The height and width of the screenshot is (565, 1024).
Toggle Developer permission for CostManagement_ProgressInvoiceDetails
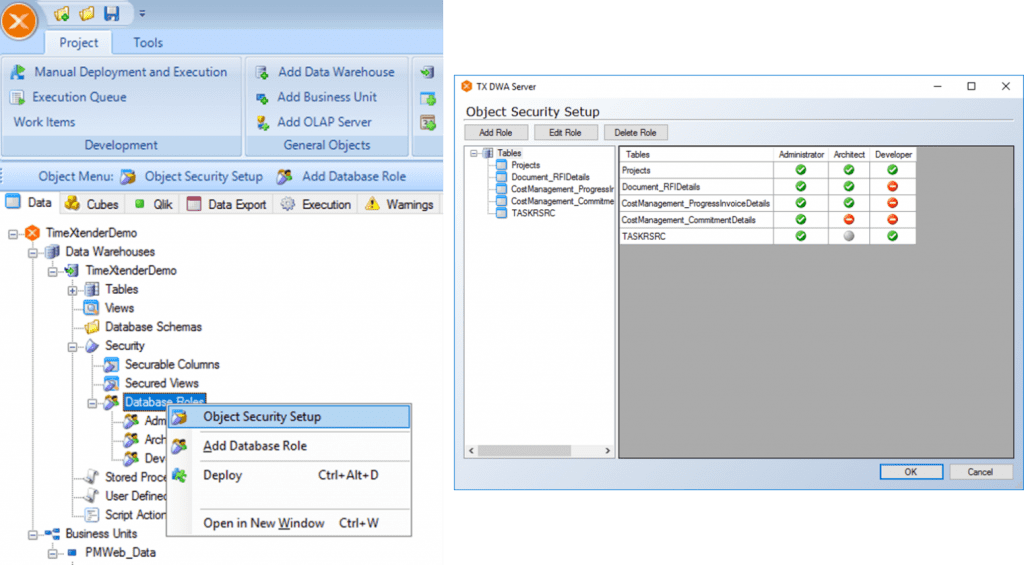point(893,203)
